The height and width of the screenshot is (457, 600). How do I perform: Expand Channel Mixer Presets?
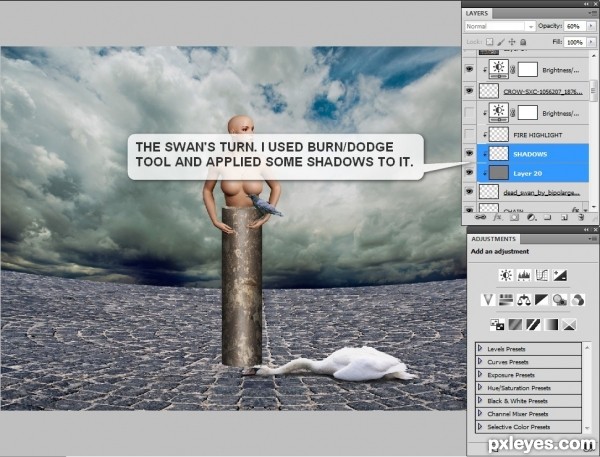(x=480, y=413)
